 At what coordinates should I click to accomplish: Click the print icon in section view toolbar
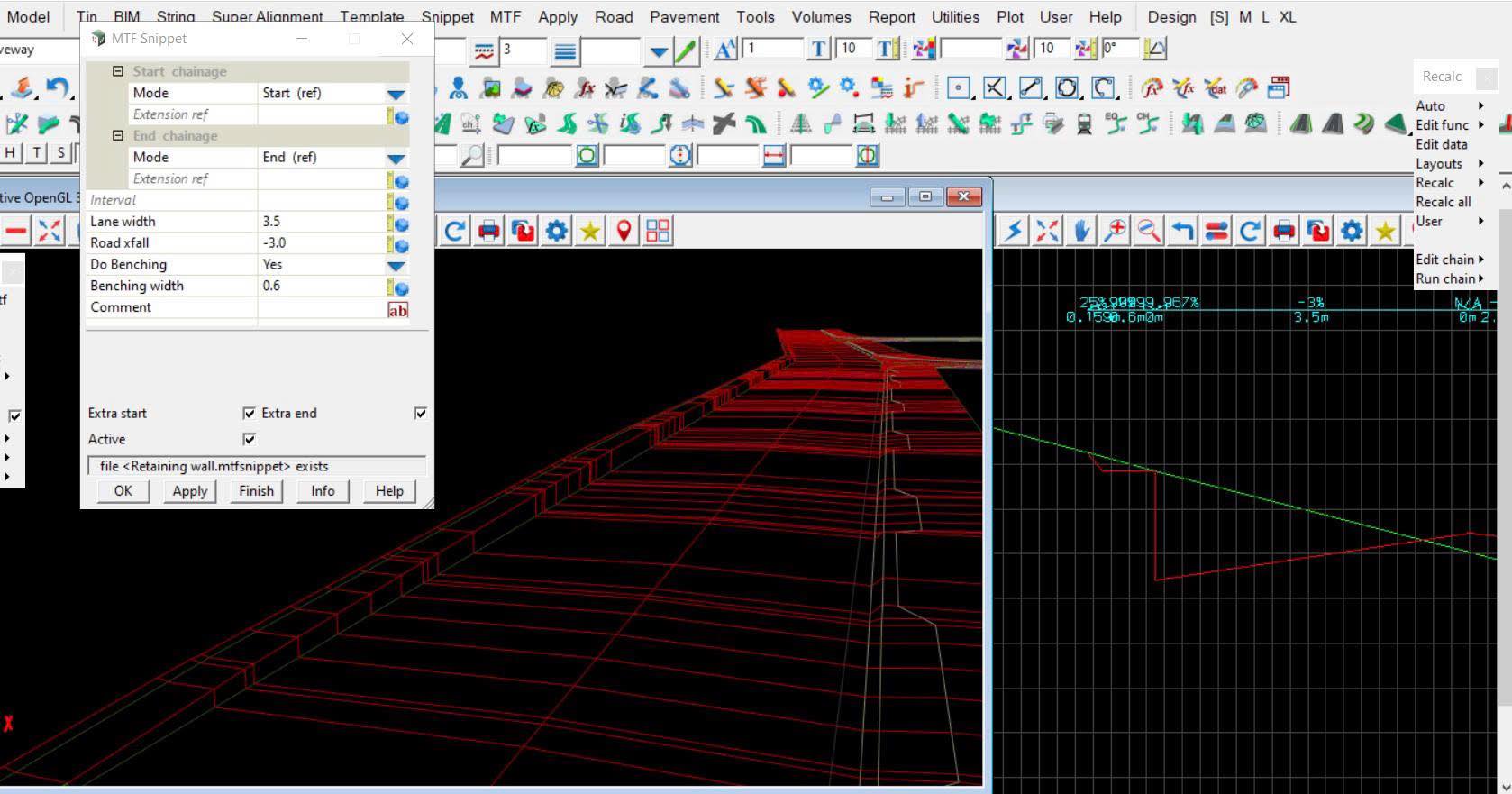tap(1284, 232)
